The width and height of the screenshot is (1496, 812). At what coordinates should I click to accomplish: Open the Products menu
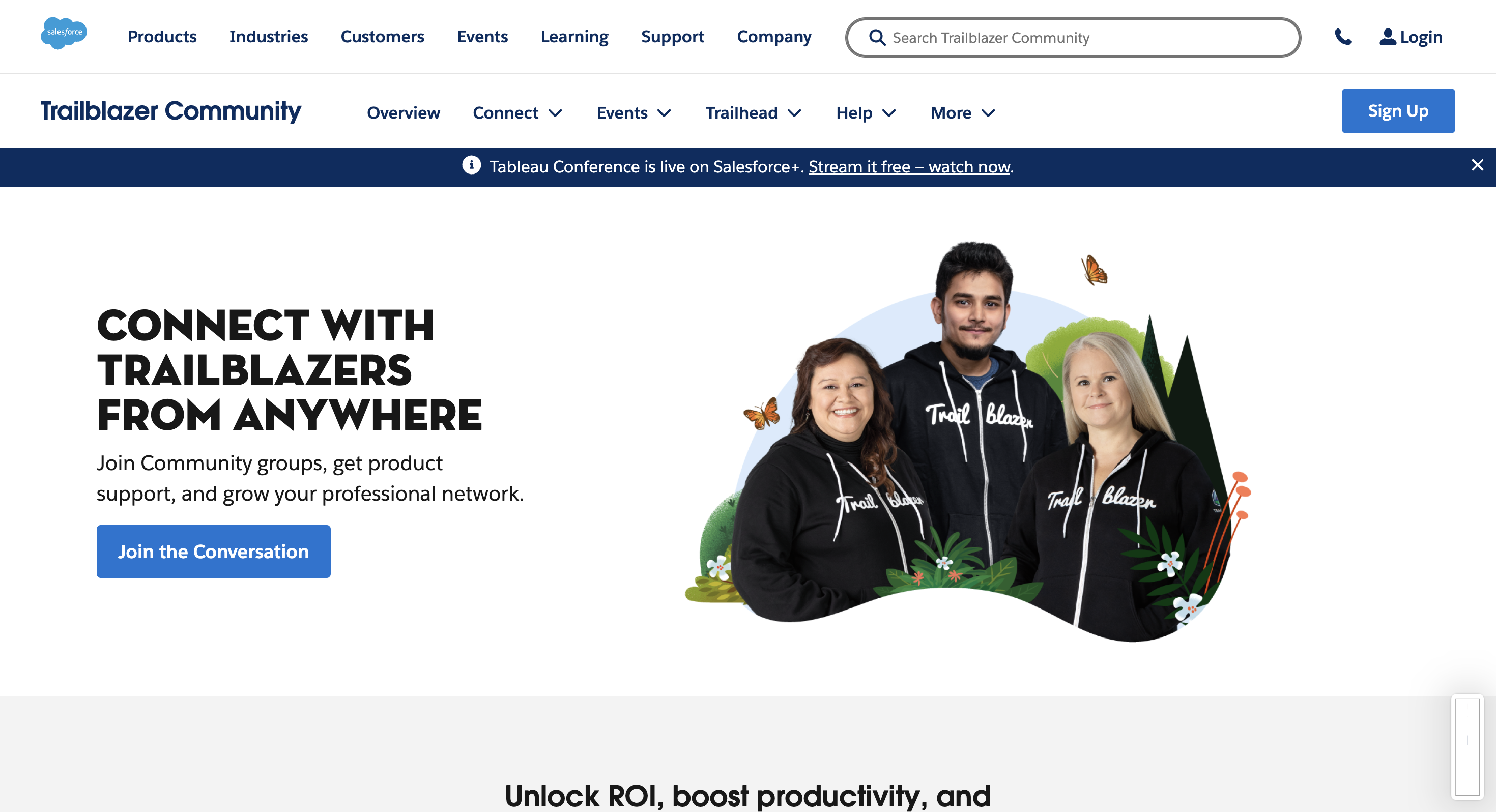click(x=162, y=37)
